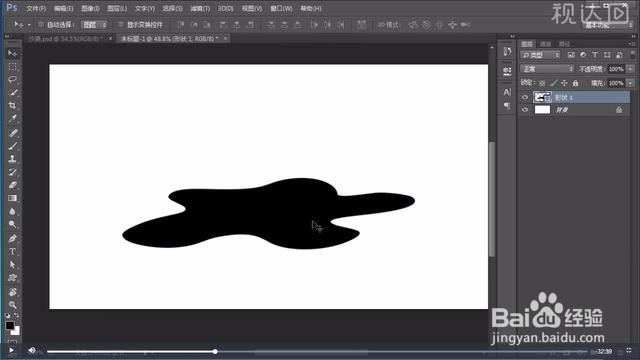
Task: Open the 文件(F) menu
Action: pos(36,8)
